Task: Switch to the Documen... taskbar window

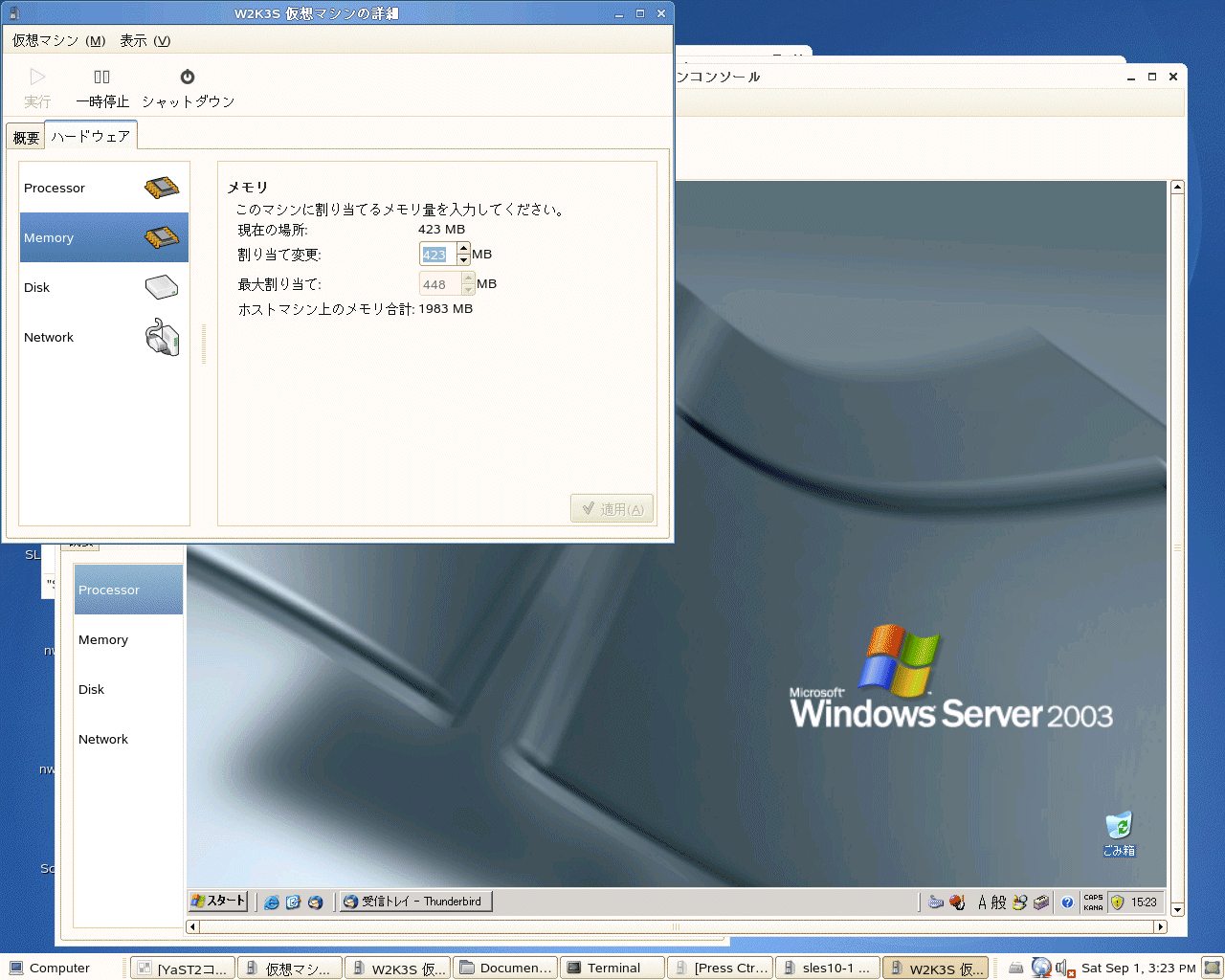Action: pyautogui.click(x=504, y=969)
